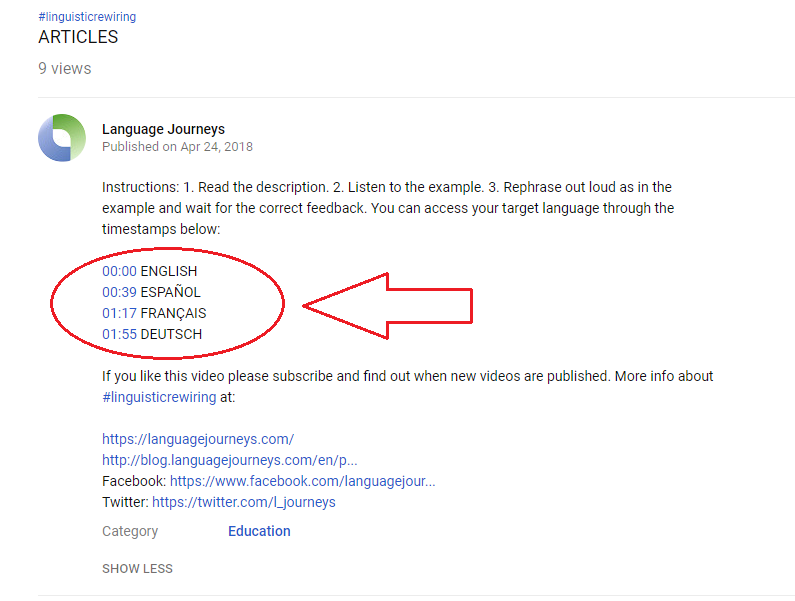This screenshot has height=601, width=795.
Task: Select the Category label
Action: click(x=130, y=531)
